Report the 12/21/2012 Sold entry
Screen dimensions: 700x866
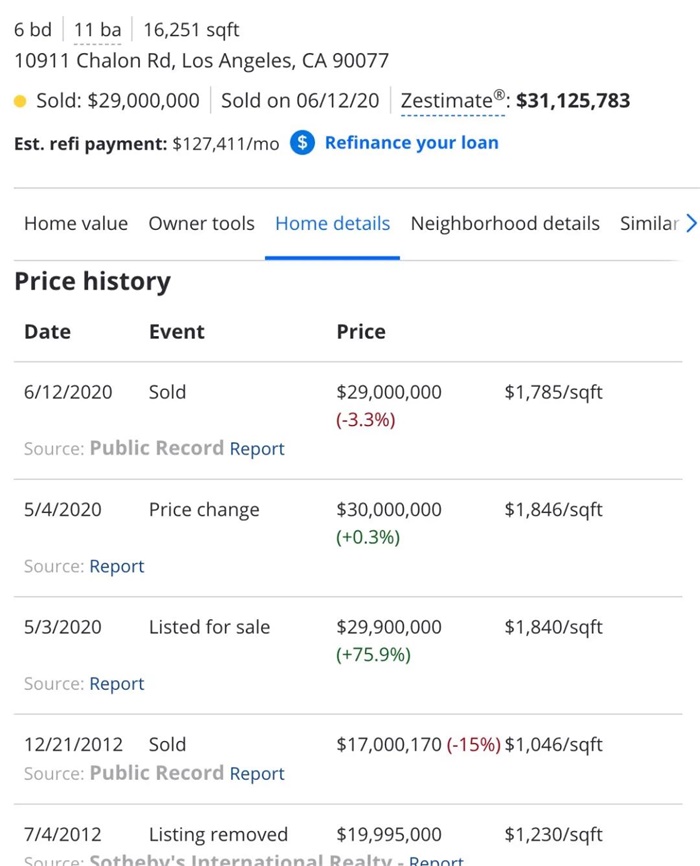click(257, 774)
